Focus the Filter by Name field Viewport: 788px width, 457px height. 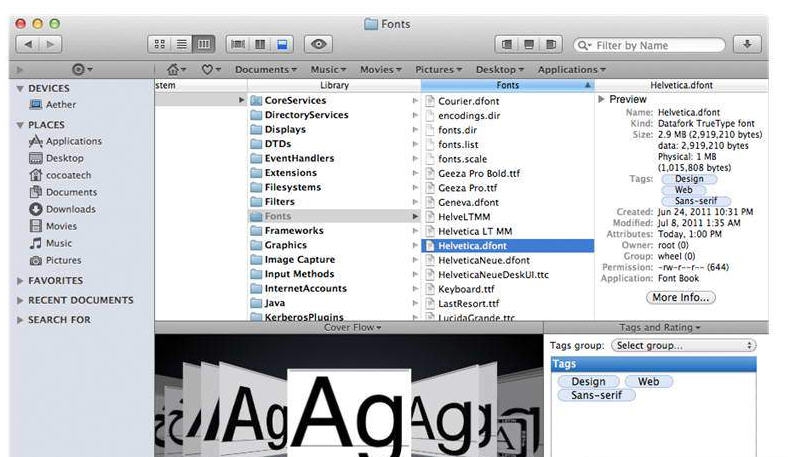[649, 45]
